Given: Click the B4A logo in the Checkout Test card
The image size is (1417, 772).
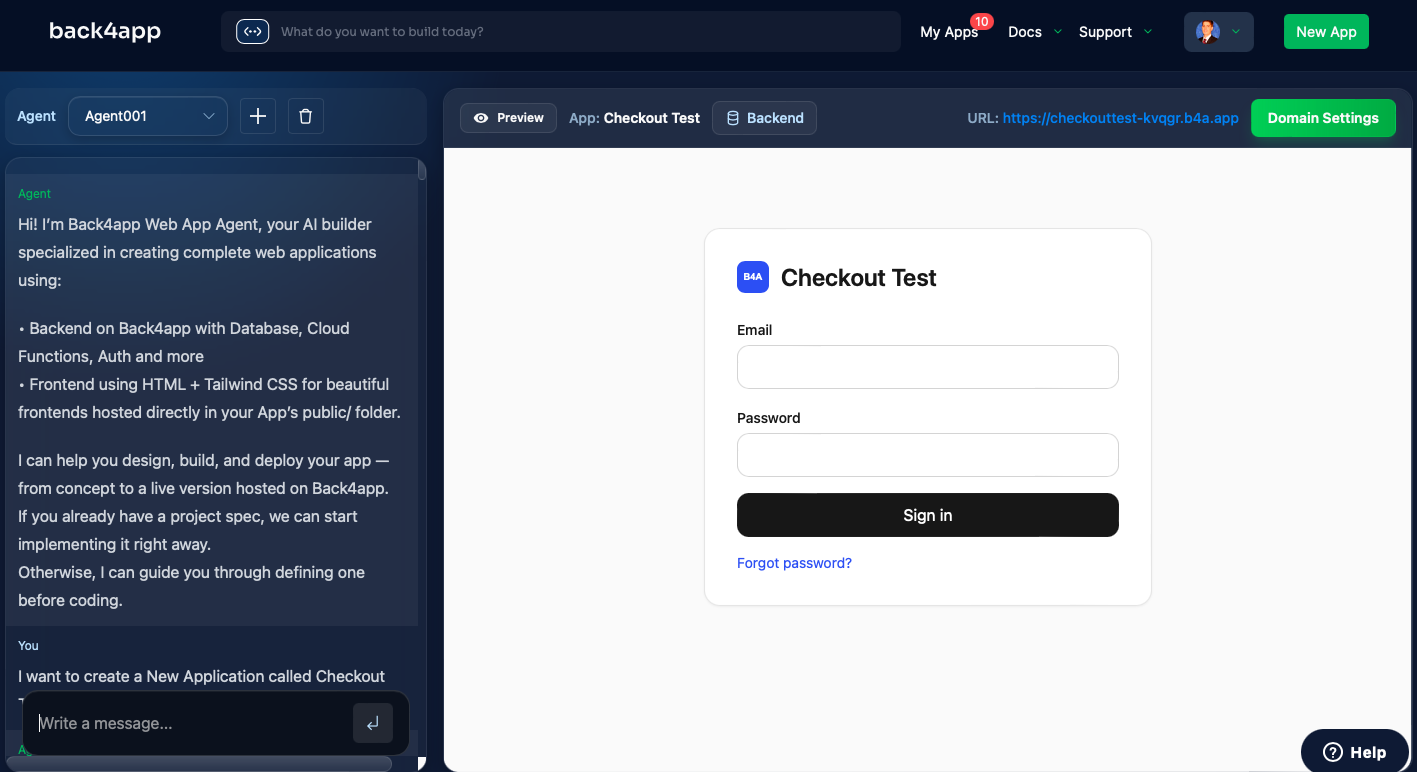Looking at the screenshot, I should [x=753, y=277].
